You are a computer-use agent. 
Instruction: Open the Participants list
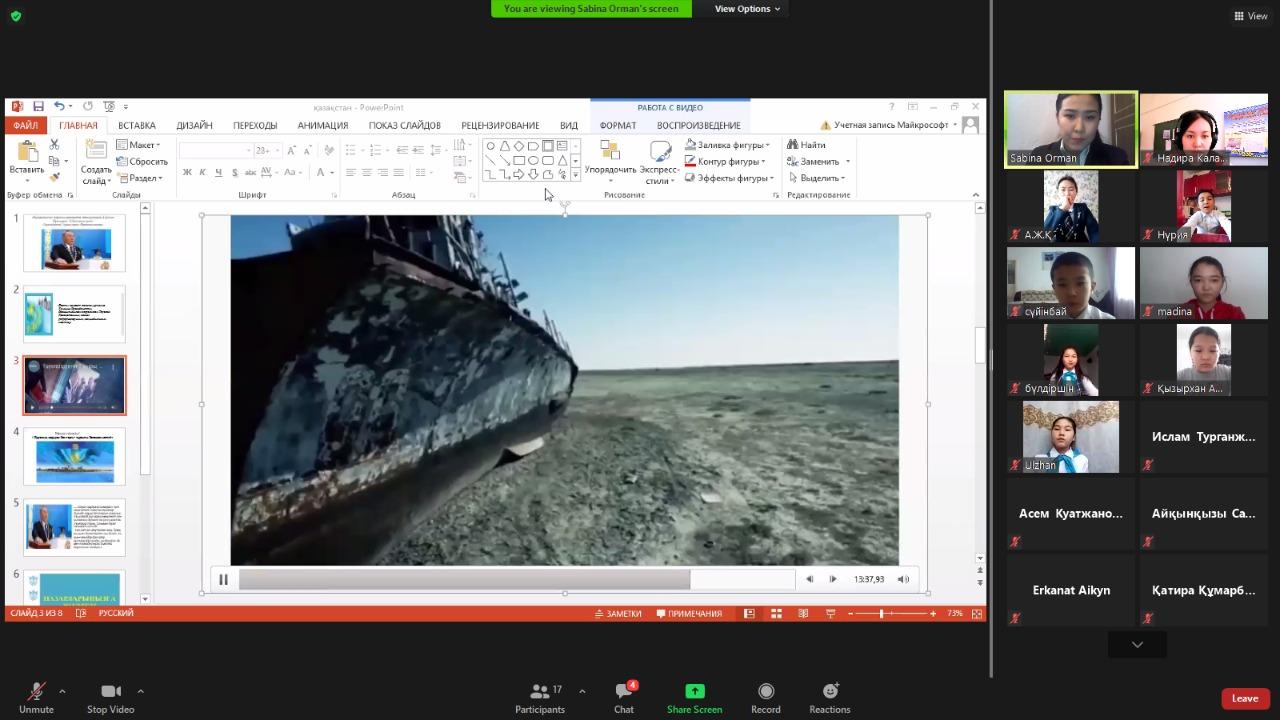[540, 697]
